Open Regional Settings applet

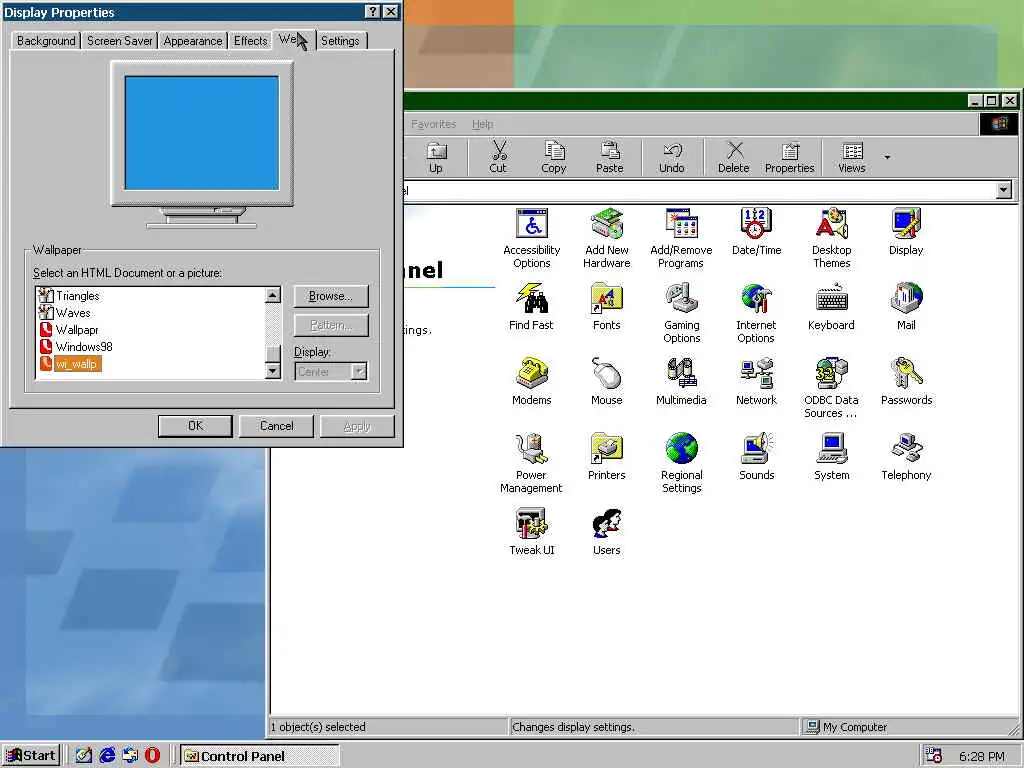[x=681, y=464]
